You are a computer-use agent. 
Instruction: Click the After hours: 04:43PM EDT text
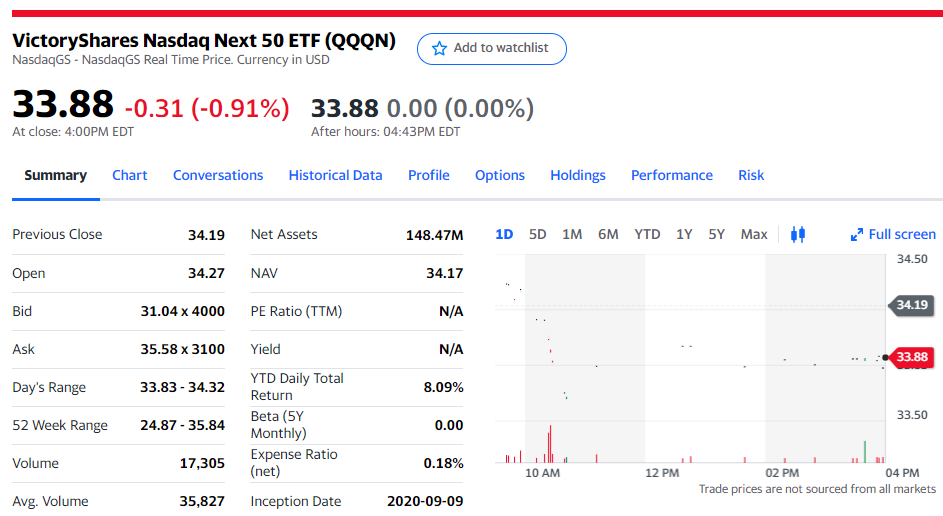tap(385, 132)
